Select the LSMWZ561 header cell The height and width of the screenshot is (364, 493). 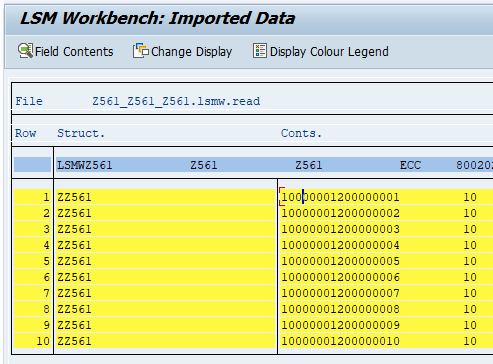tap(85, 165)
